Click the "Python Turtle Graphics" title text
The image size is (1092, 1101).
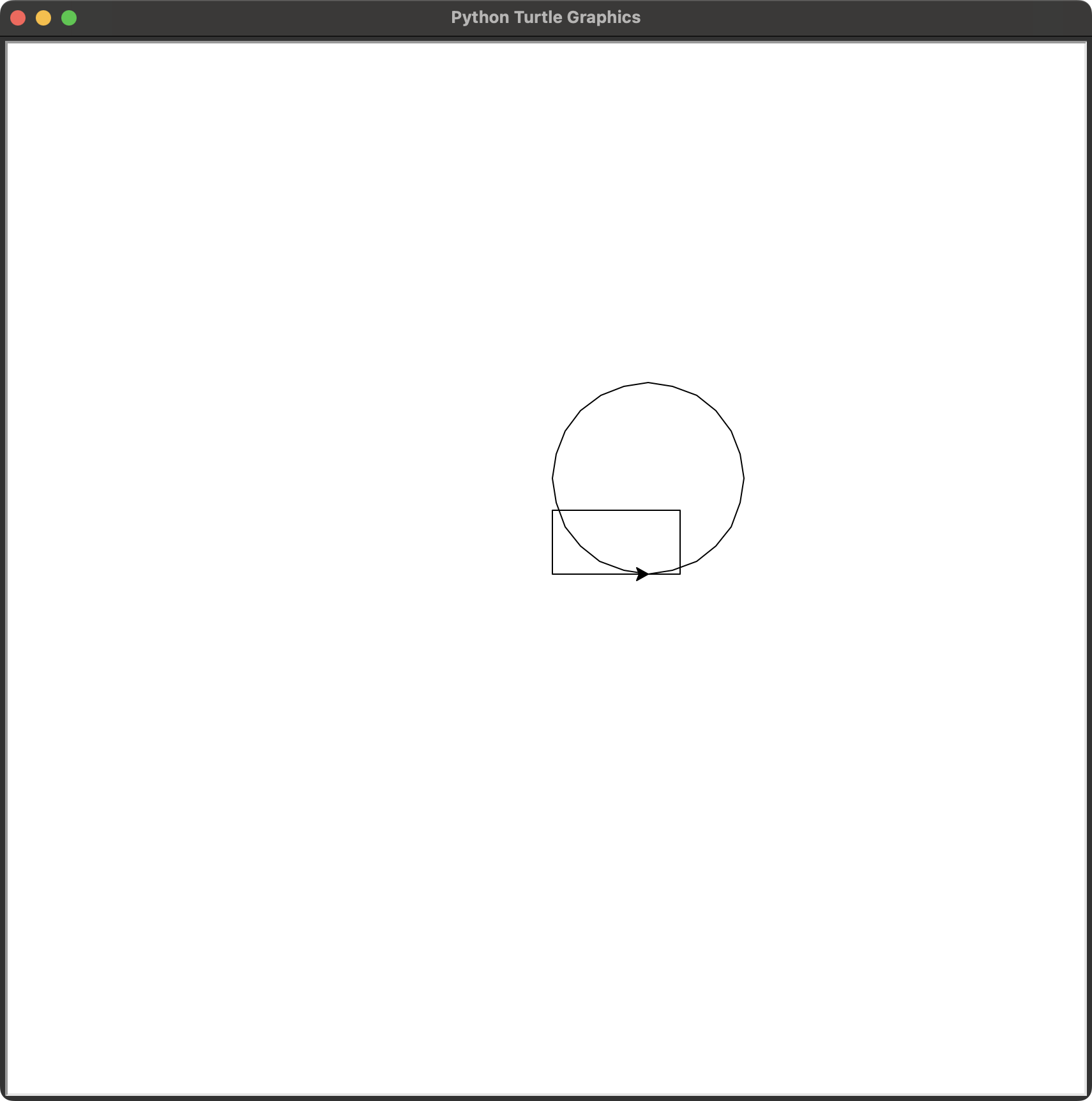coord(545,18)
